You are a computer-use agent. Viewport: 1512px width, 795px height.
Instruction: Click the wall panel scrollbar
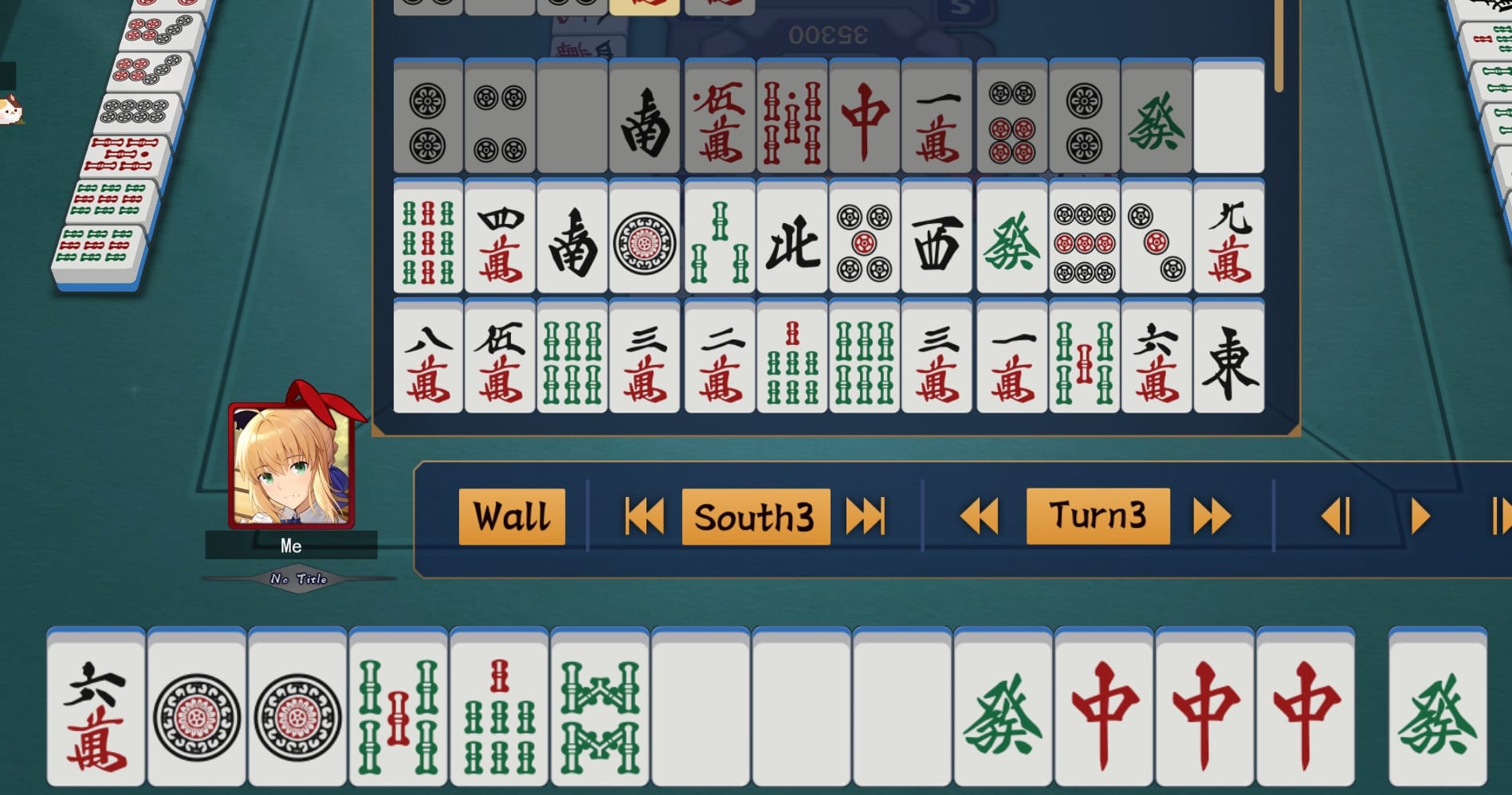click(x=1278, y=45)
